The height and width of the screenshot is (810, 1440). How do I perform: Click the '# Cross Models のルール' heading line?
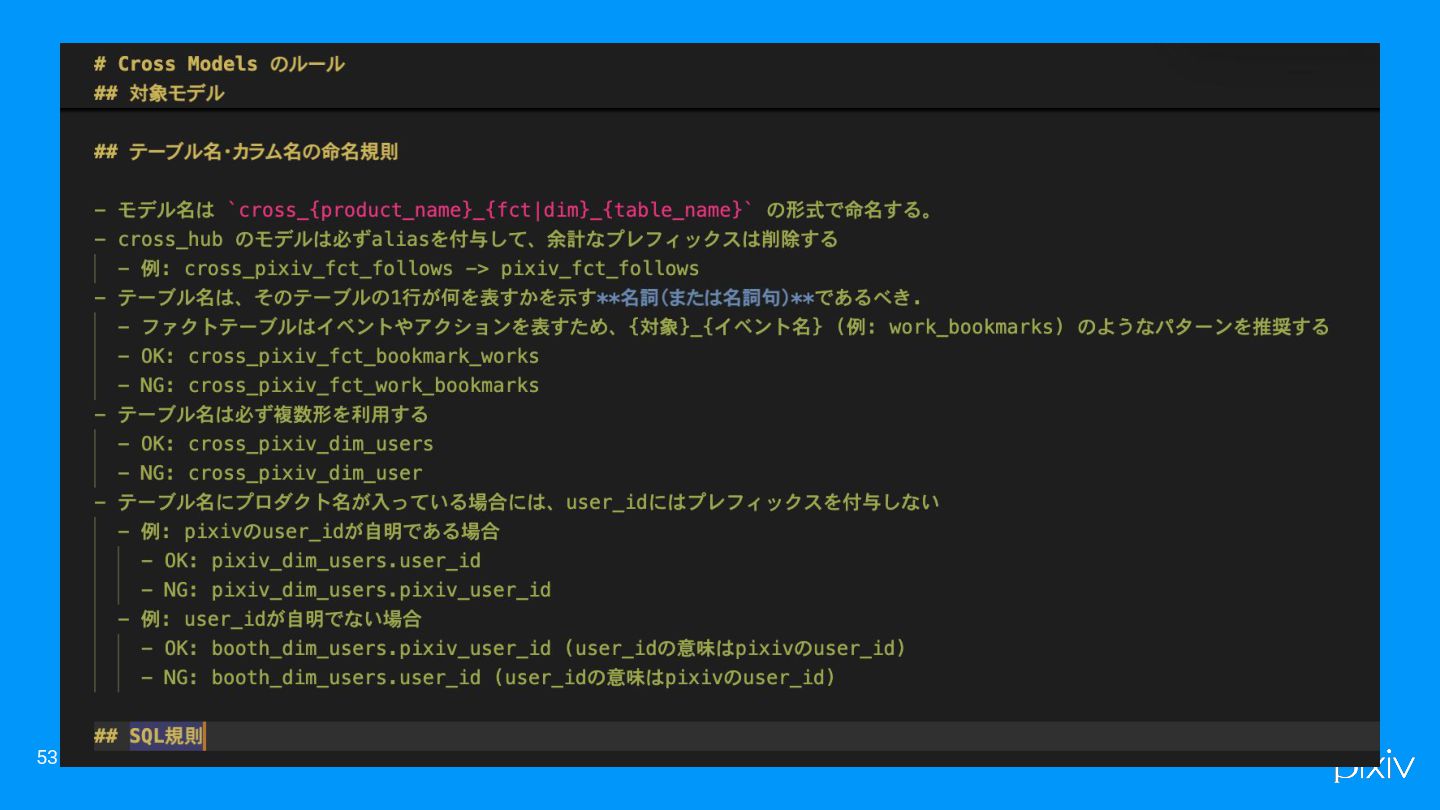click(x=219, y=64)
